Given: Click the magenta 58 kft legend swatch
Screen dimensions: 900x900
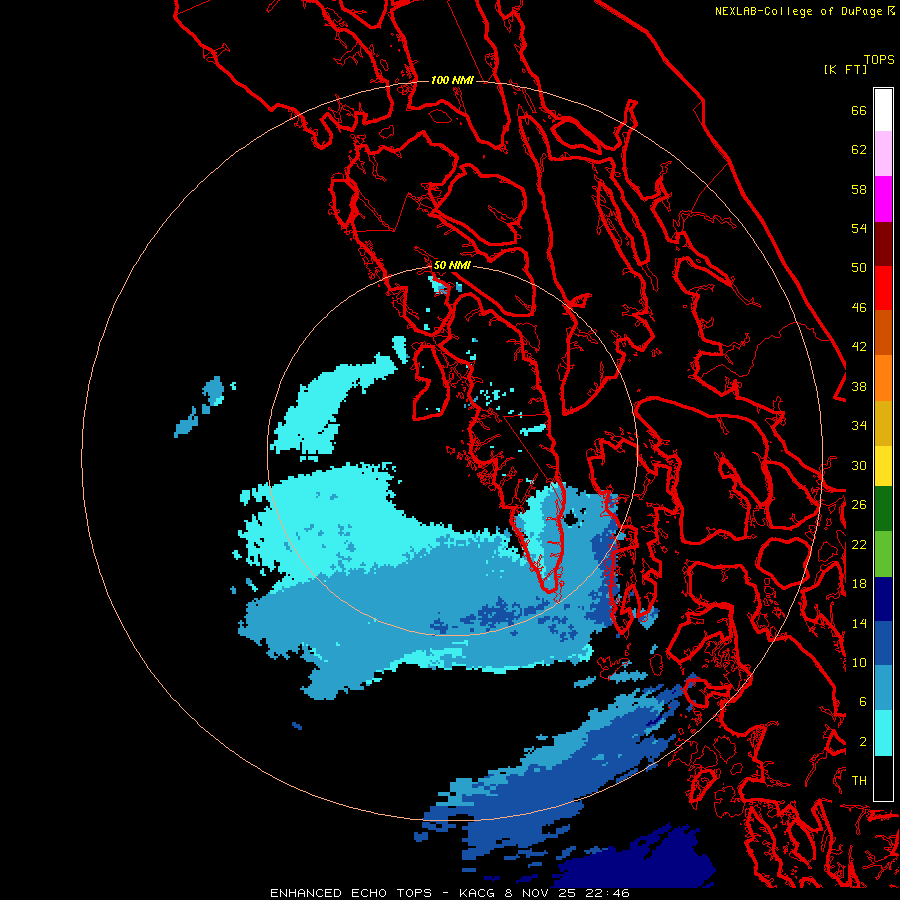Looking at the screenshot, I should point(883,199).
